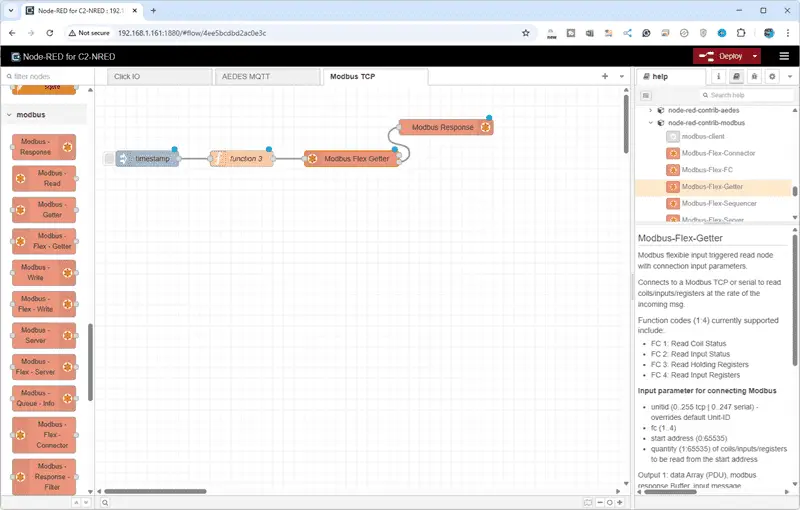Click the timestamp inject node trigger button
This screenshot has height=510, width=800.
coord(109,159)
